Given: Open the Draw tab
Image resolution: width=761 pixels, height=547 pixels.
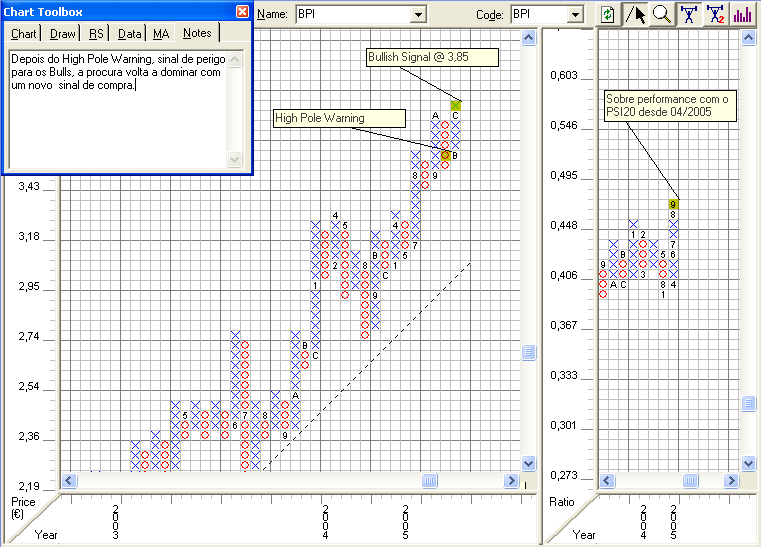Looking at the screenshot, I should [62, 34].
